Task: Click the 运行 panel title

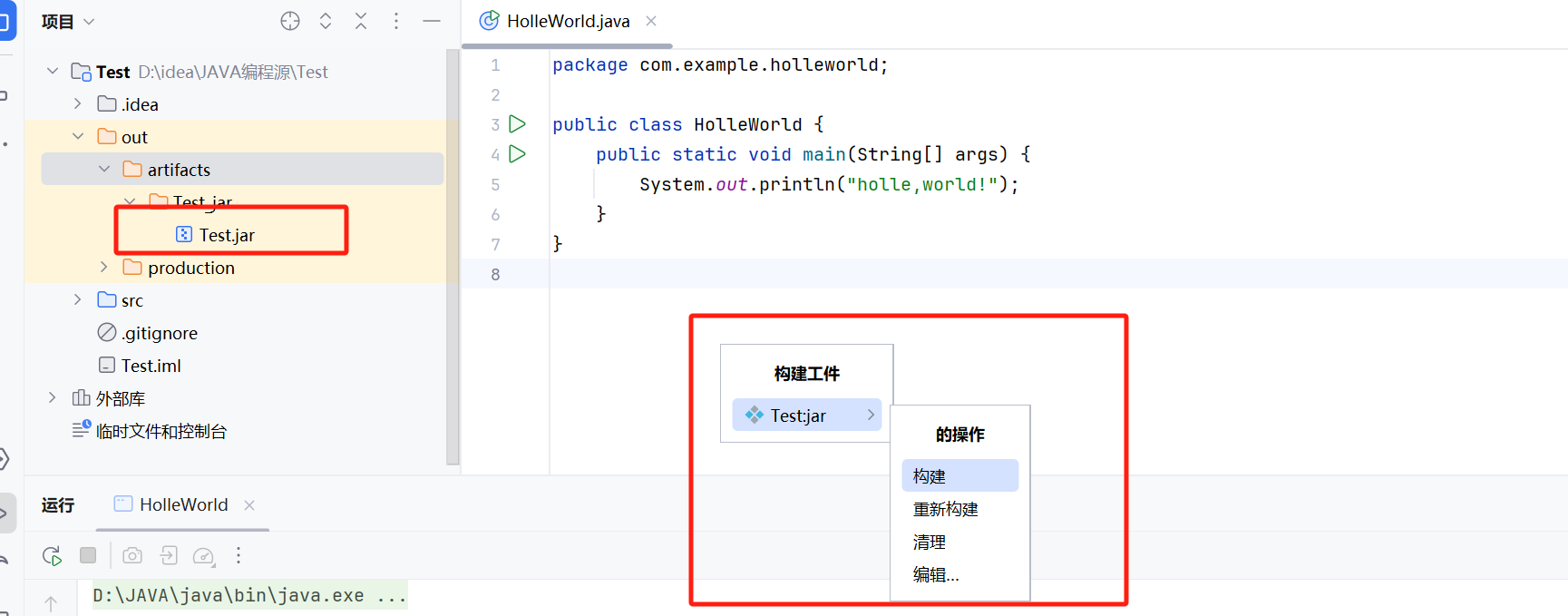Action: click(57, 505)
